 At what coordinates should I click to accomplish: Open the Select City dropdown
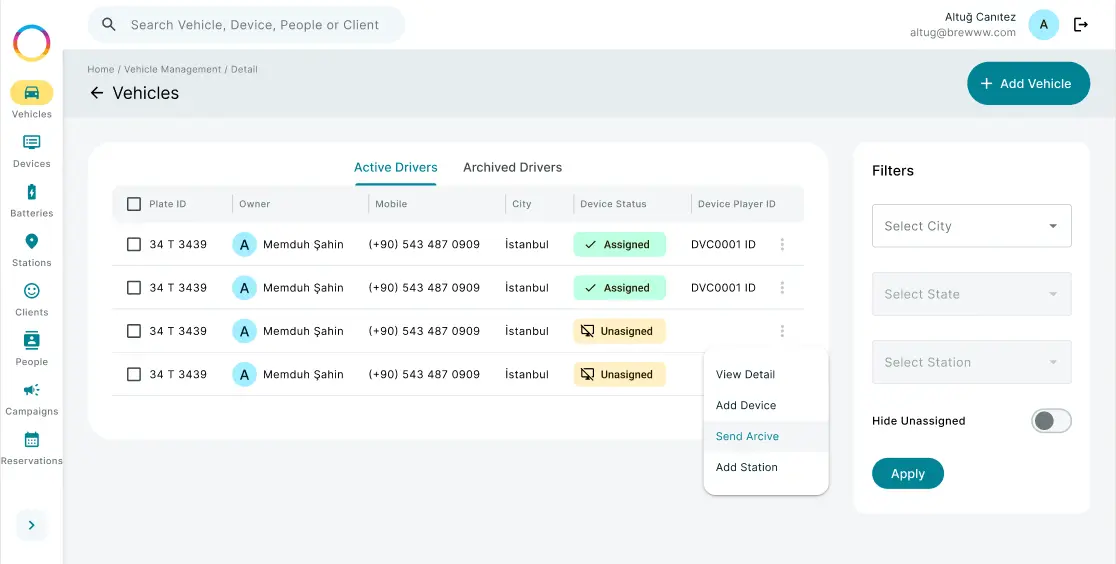[x=971, y=226]
